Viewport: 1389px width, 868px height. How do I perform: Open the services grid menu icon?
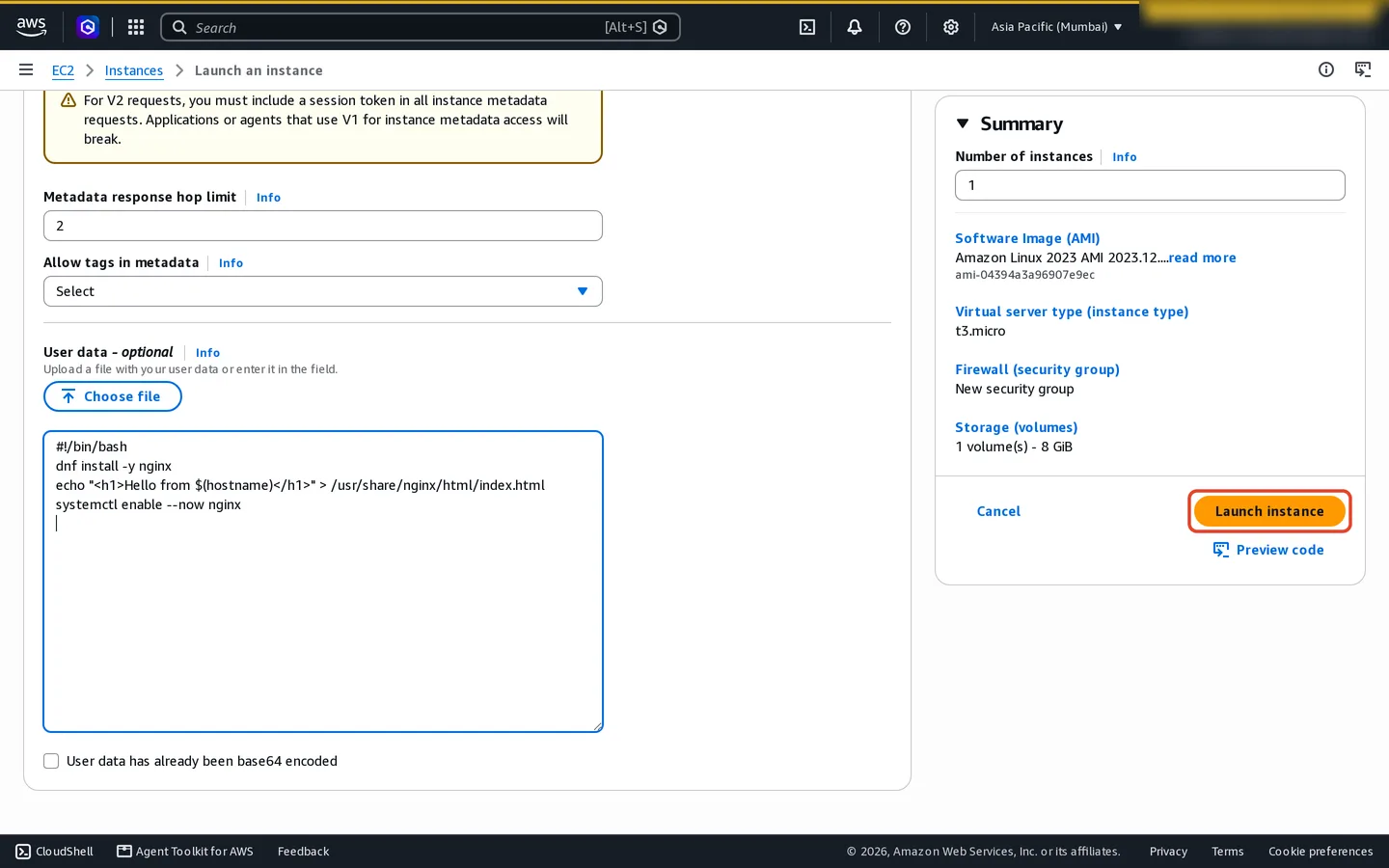point(136,27)
